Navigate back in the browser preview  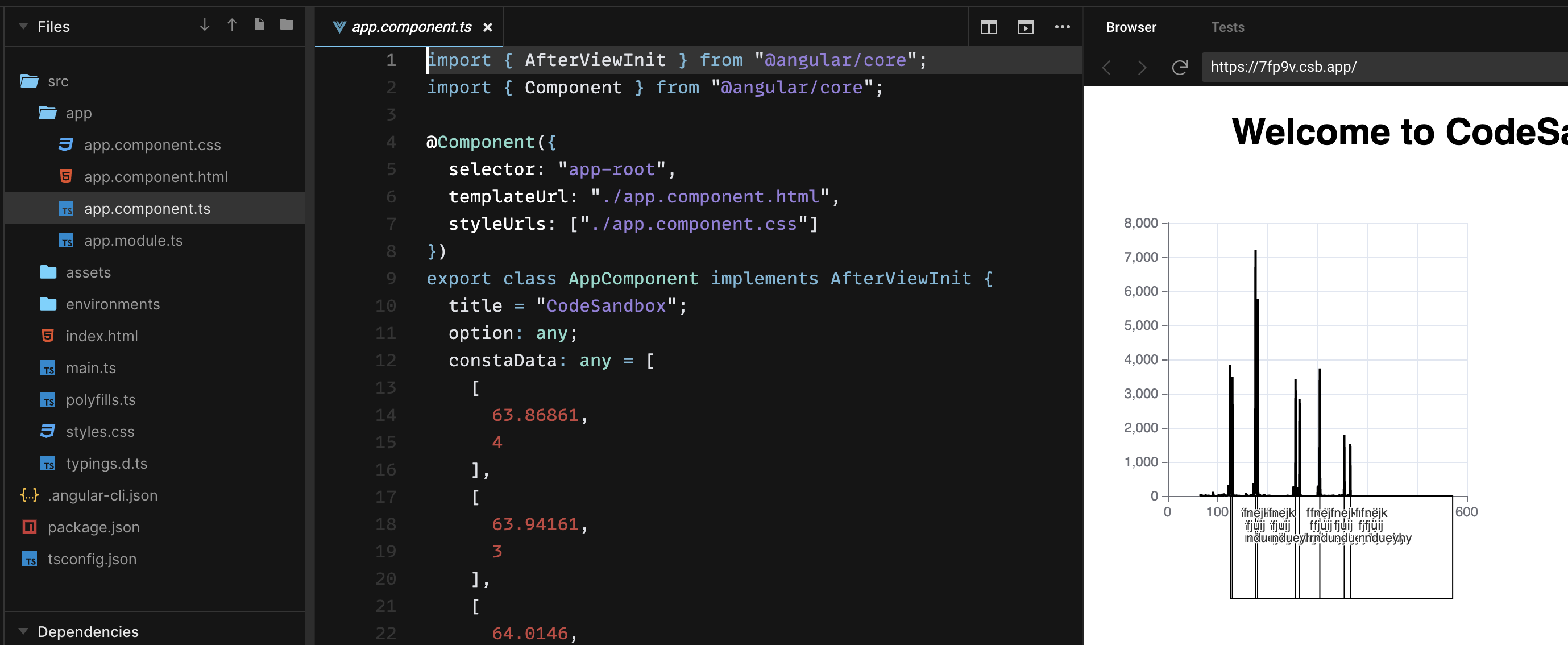tap(1106, 68)
